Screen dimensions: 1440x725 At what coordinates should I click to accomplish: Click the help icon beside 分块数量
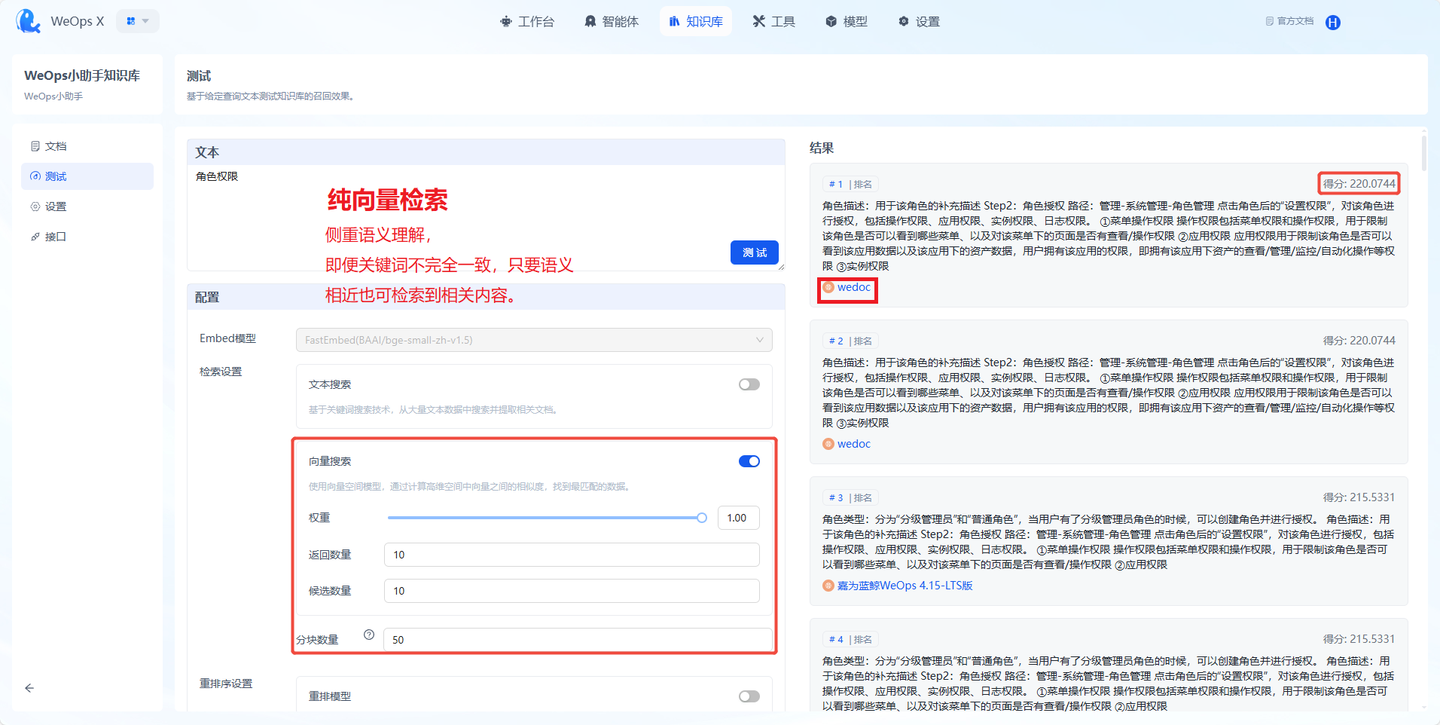tap(369, 635)
